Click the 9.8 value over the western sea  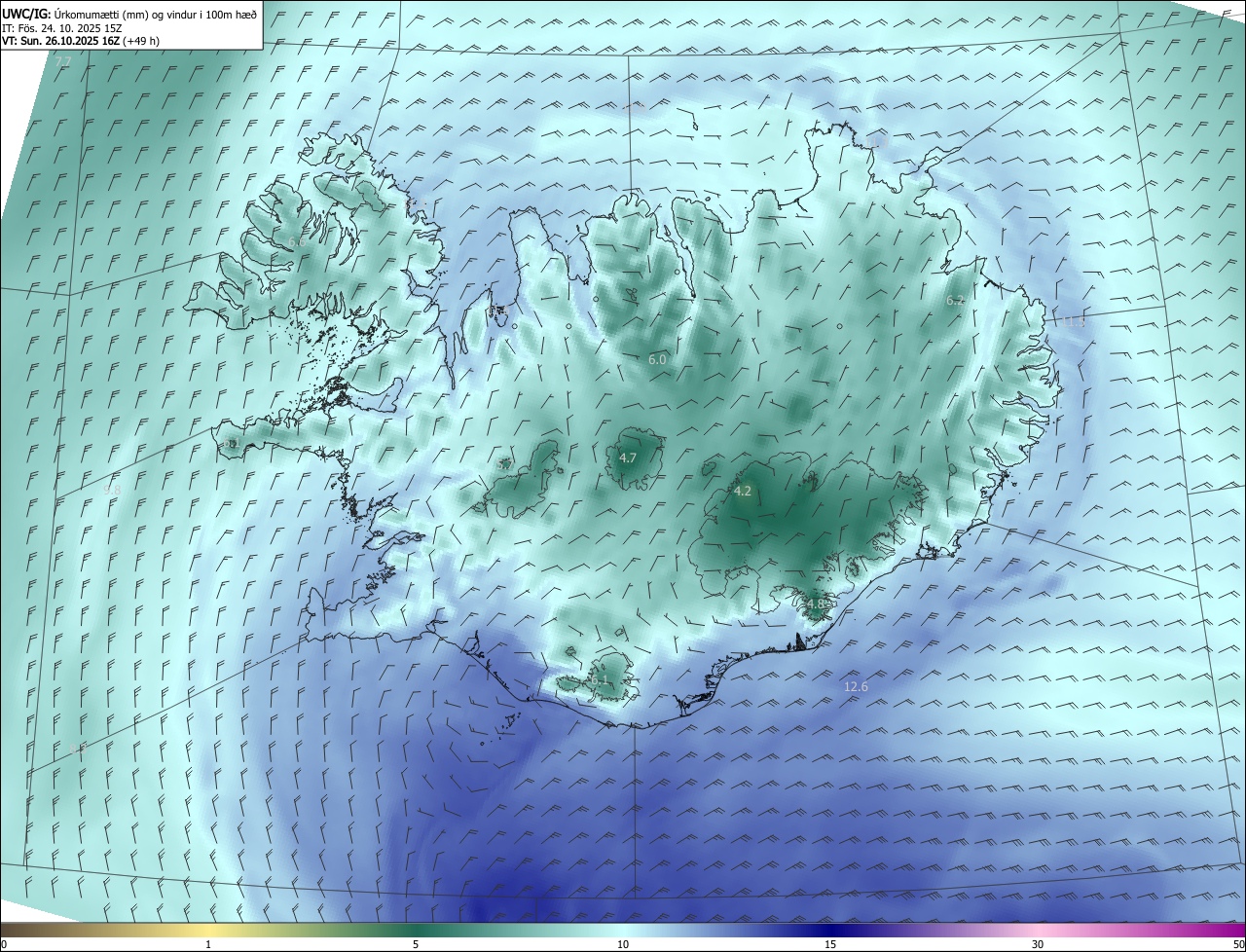click(112, 491)
